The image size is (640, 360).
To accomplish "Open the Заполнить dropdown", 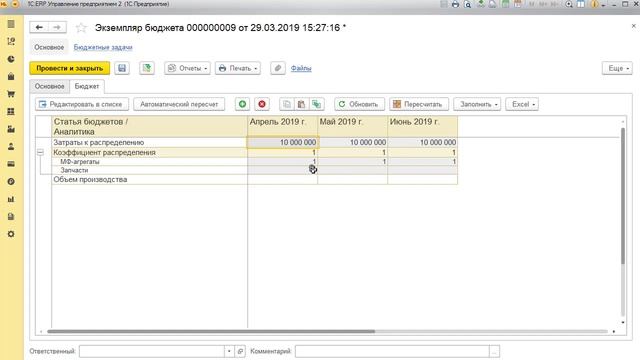I will pos(477,104).
